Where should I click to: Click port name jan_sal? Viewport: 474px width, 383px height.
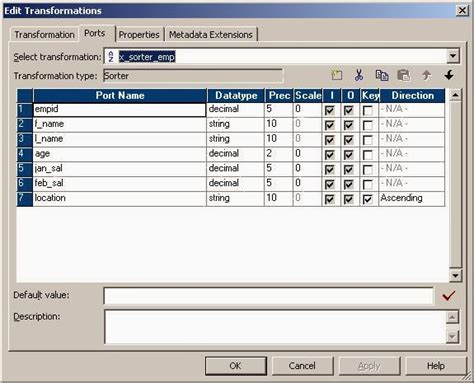coord(120,169)
